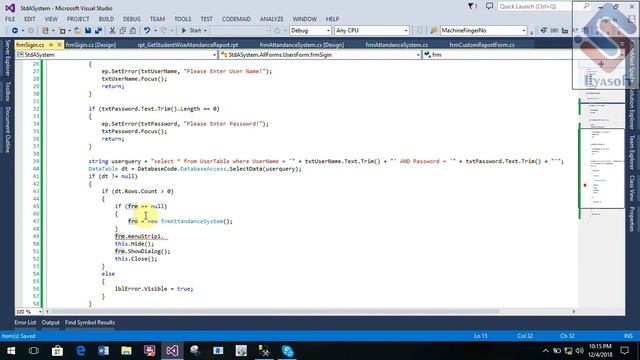The height and width of the screenshot is (360, 640).
Task: Switch to frmCustomReportForm.cs tab
Action: coord(482,44)
